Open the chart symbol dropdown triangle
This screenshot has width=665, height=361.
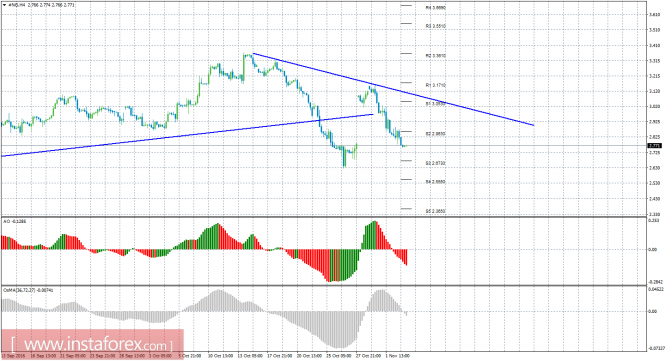click(x=4, y=5)
